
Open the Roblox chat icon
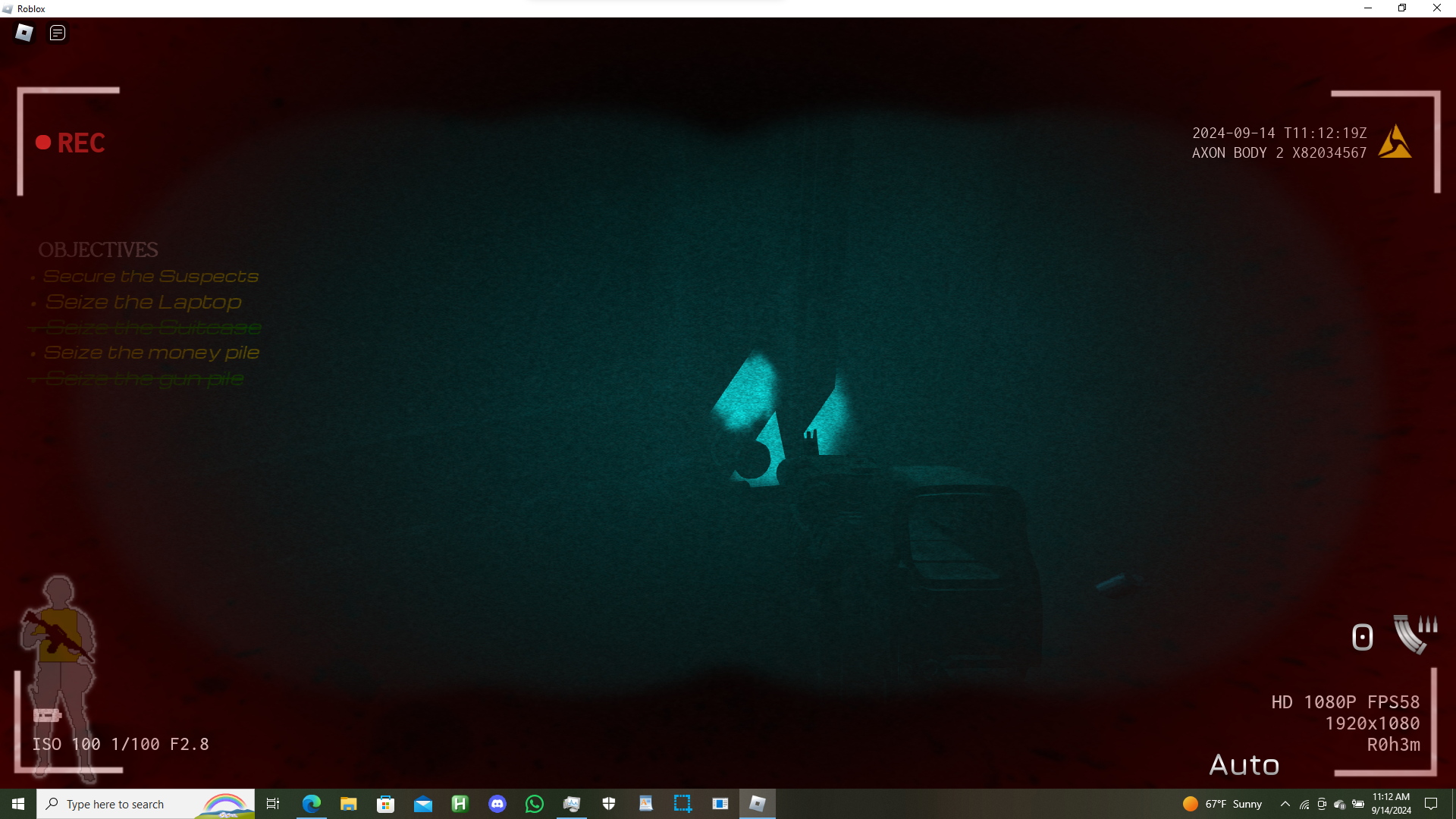coord(58,33)
